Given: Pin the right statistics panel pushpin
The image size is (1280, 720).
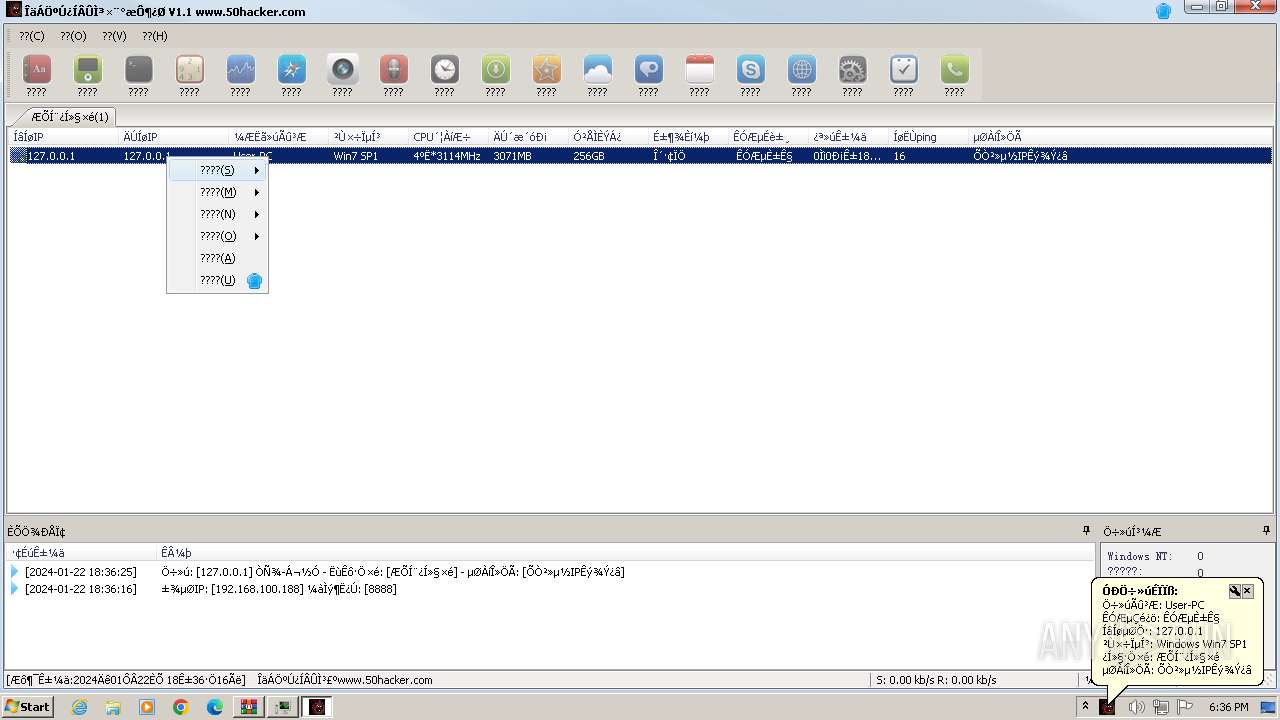Looking at the screenshot, I should point(1268,531).
